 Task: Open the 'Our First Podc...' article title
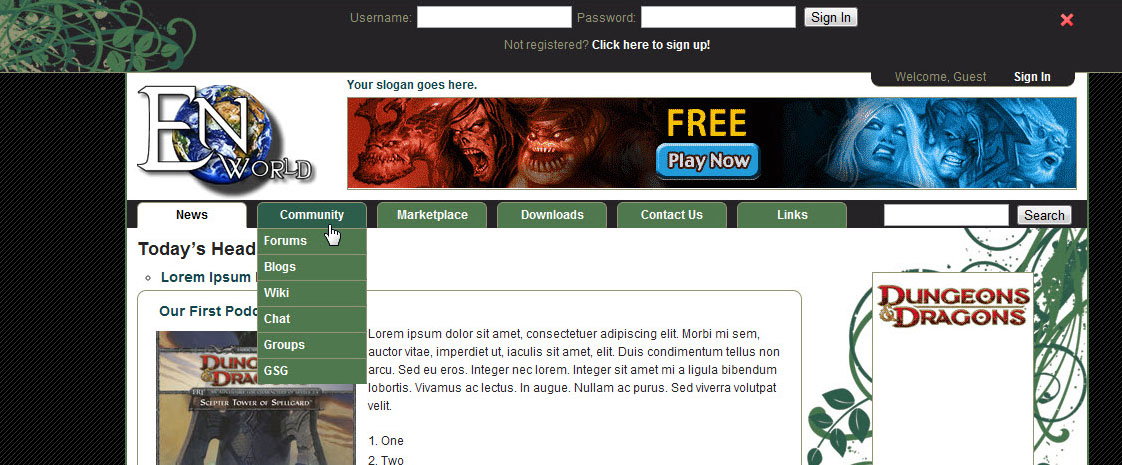click(x=208, y=311)
